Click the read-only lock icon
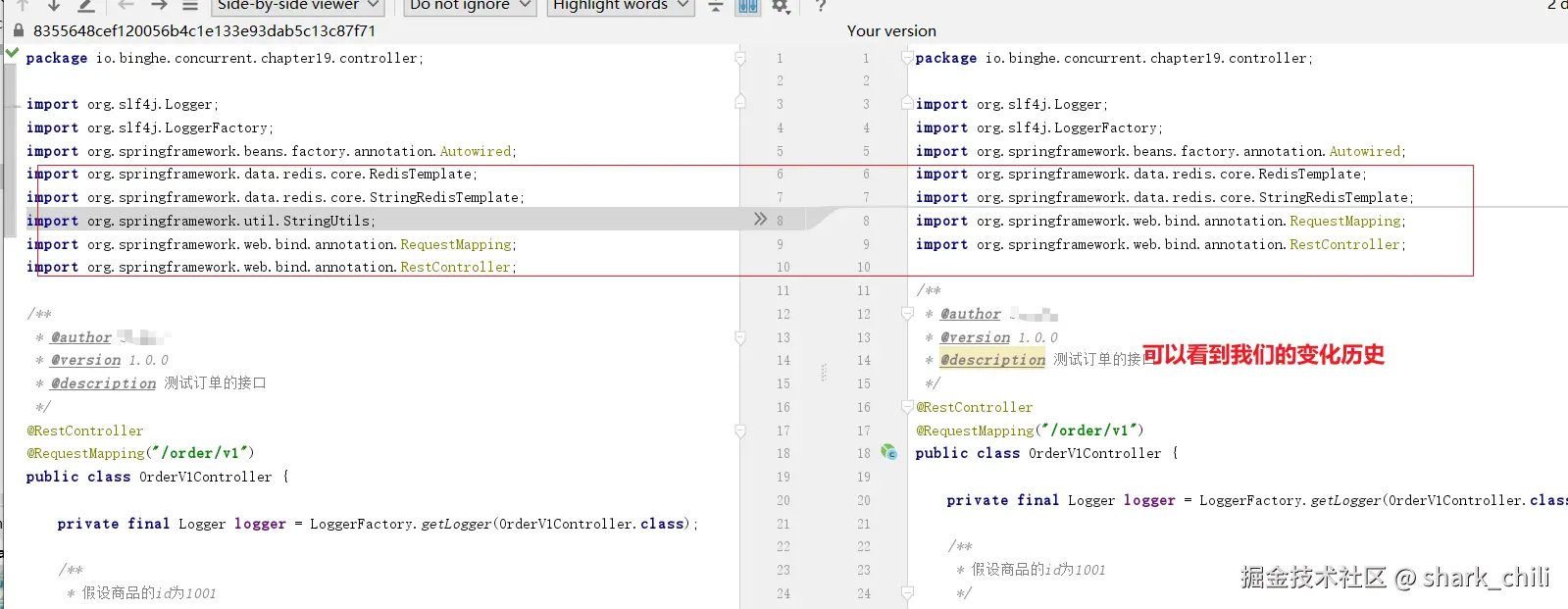Screen dimensions: 1568x609 point(18,31)
